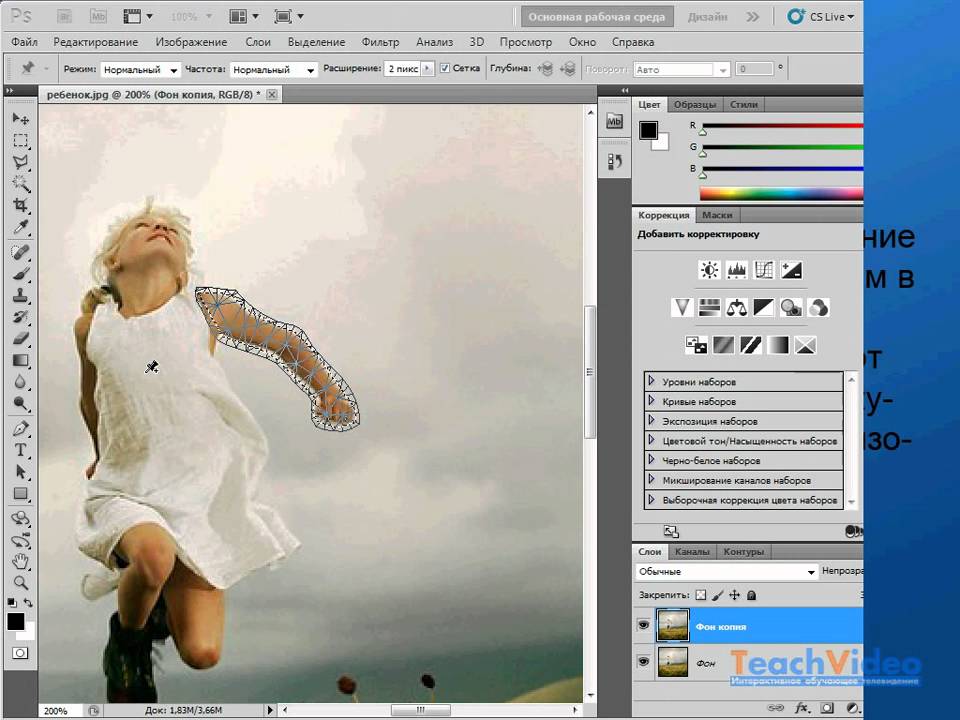Hide the Фон копия layer

point(643,626)
